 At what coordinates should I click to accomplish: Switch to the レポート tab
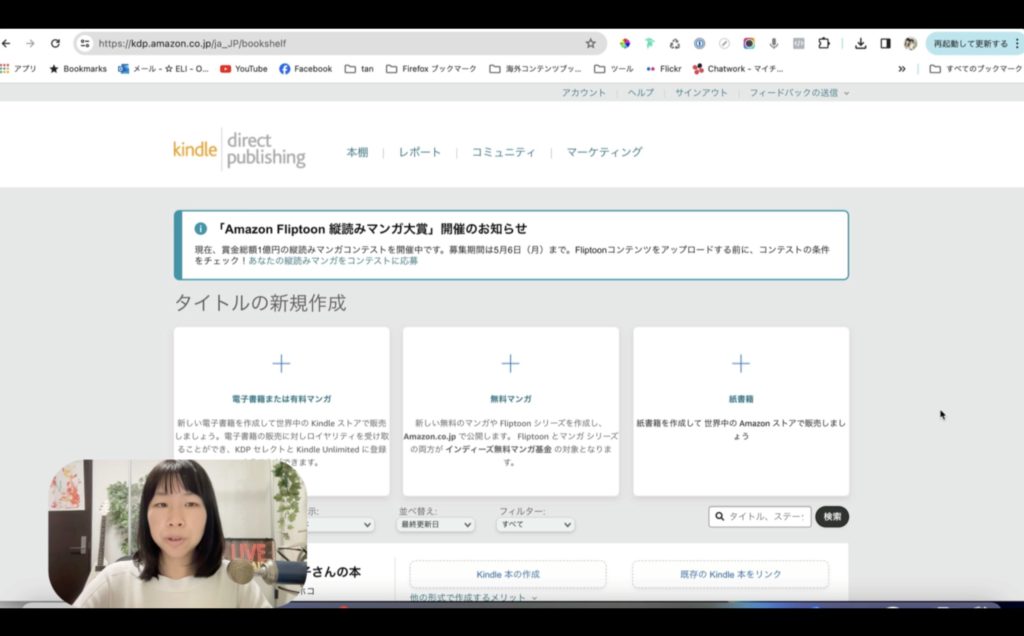pos(420,152)
